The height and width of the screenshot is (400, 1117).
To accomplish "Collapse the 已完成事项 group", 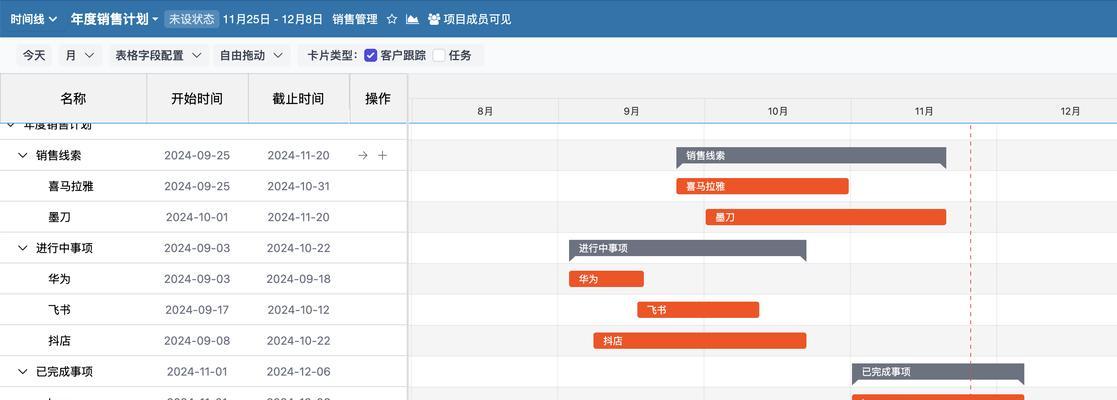I will (x=23, y=372).
